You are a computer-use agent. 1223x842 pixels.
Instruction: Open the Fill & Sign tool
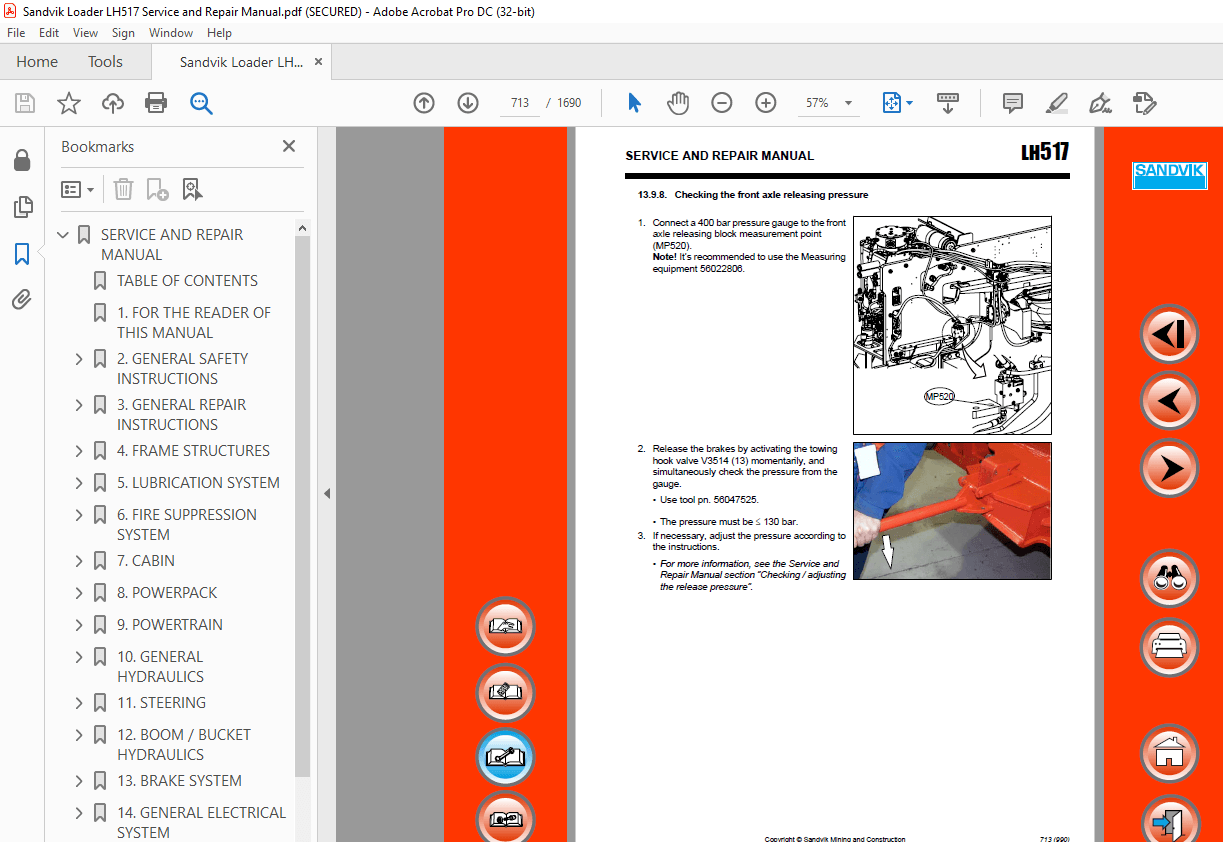pyautogui.click(x=1100, y=102)
